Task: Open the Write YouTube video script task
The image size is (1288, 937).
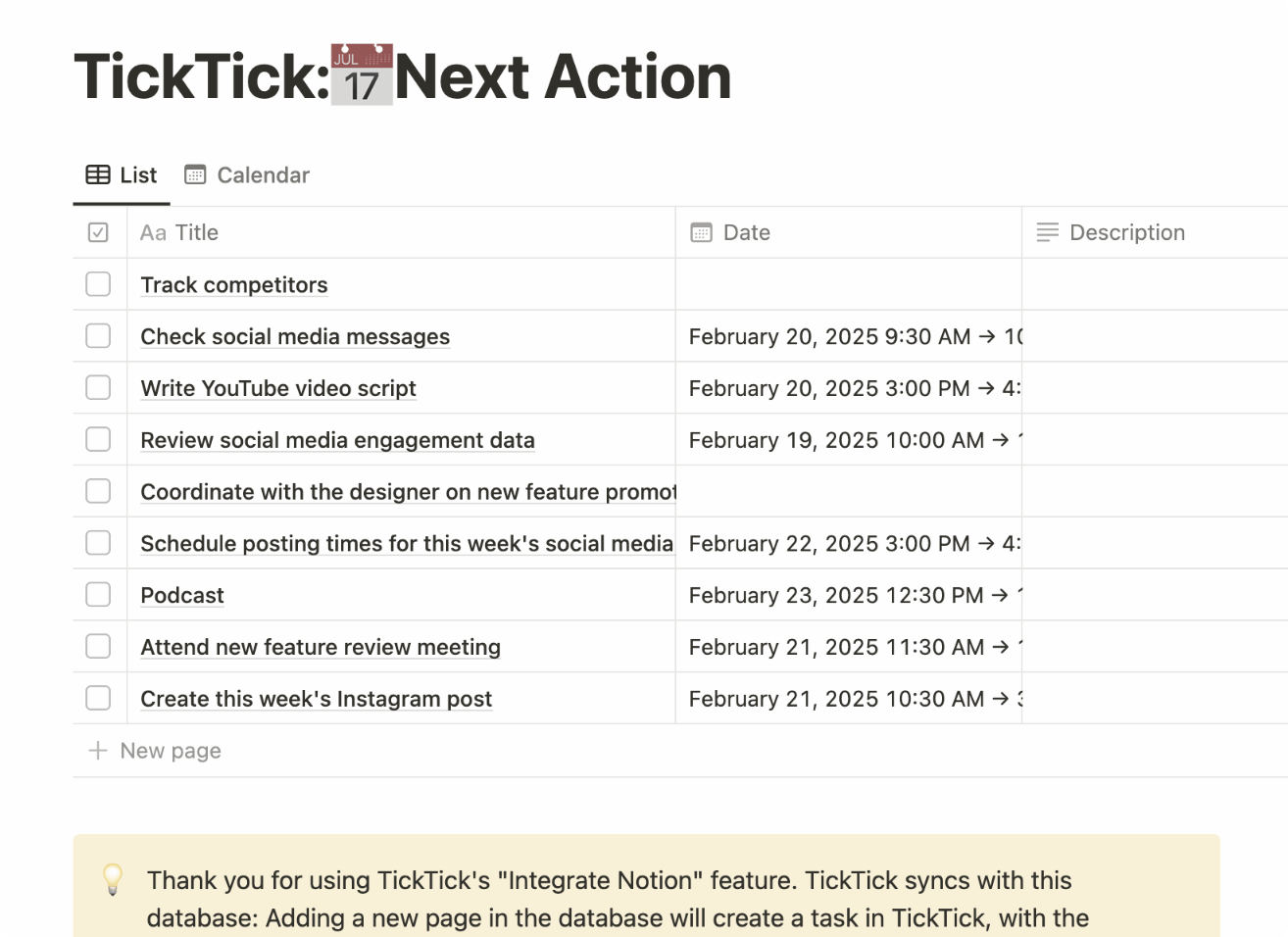Action: pyautogui.click(x=278, y=388)
